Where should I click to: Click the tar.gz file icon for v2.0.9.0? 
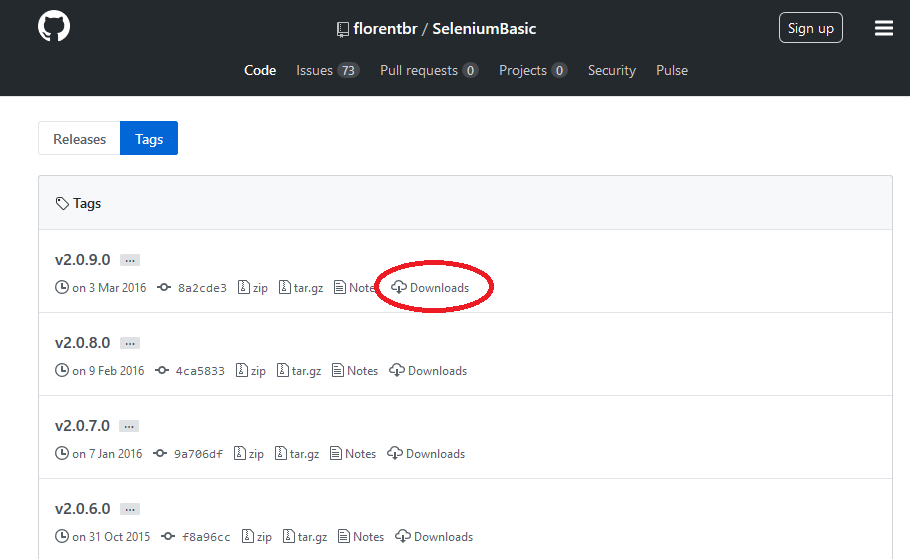[284, 287]
